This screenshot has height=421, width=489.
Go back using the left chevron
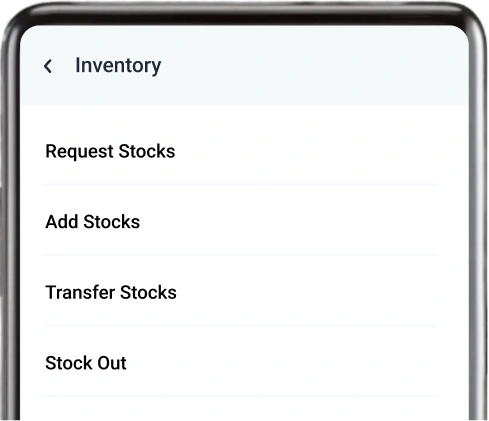(48, 66)
